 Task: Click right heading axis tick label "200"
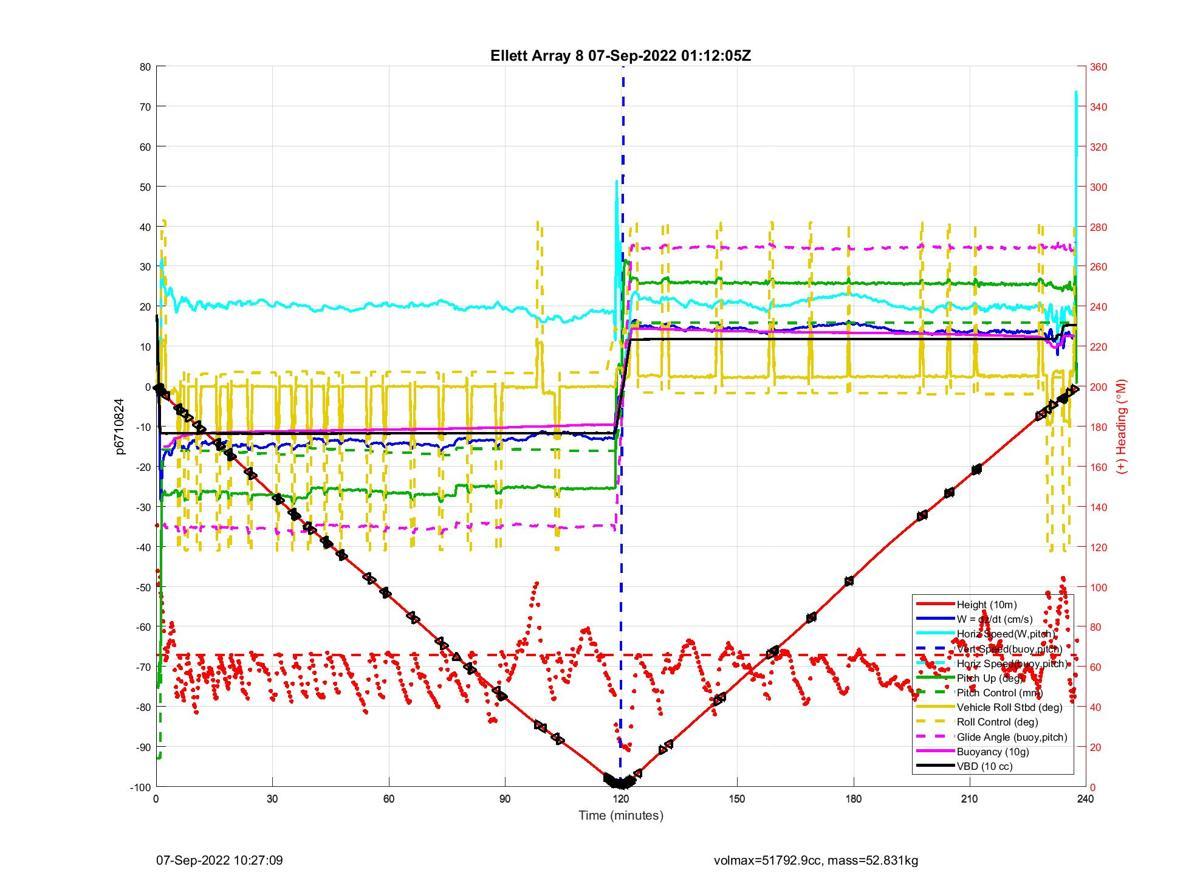click(1098, 387)
